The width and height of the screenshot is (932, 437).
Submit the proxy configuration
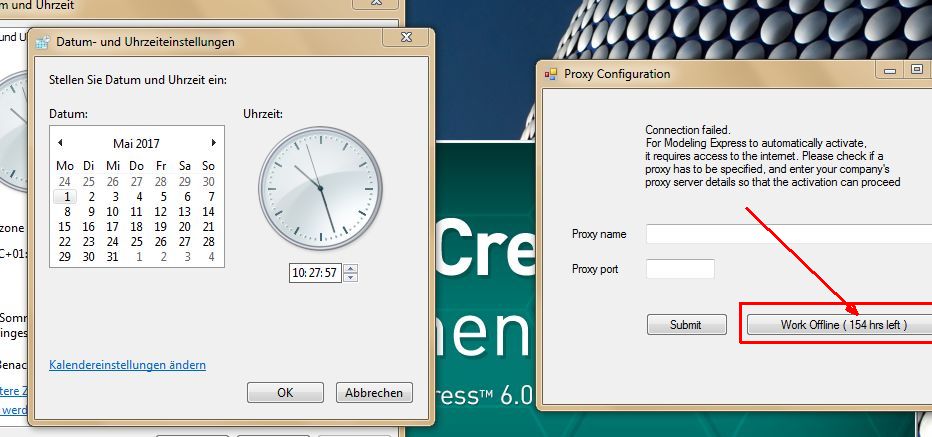click(x=687, y=325)
